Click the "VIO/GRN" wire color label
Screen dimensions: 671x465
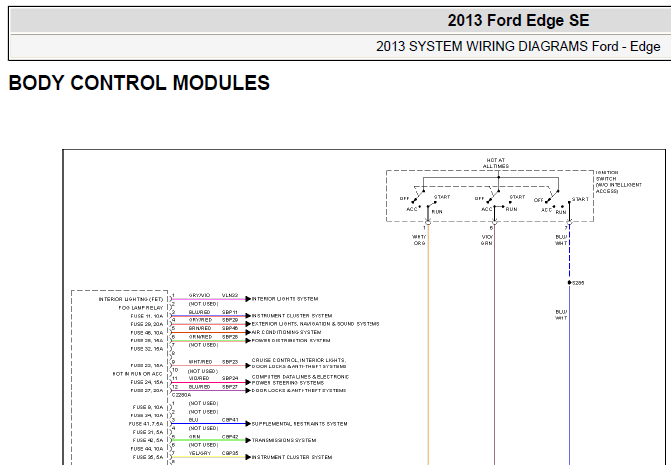click(x=487, y=240)
